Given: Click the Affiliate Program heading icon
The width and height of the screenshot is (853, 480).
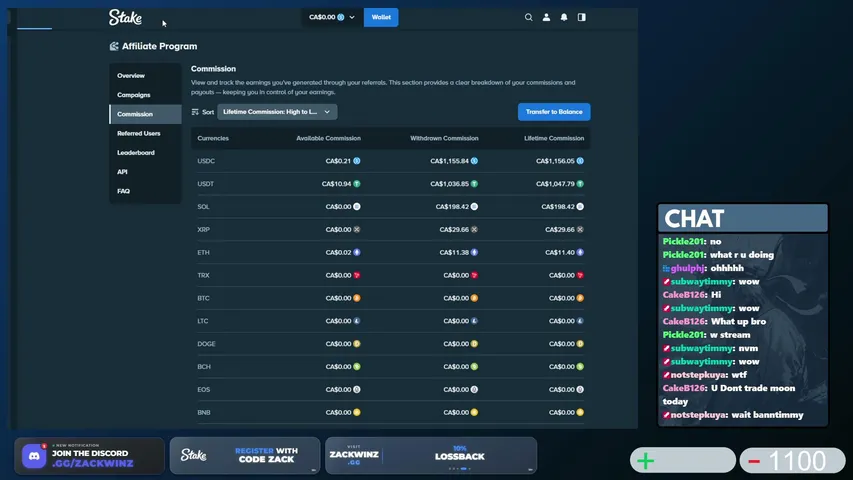Looking at the screenshot, I should point(114,46).
